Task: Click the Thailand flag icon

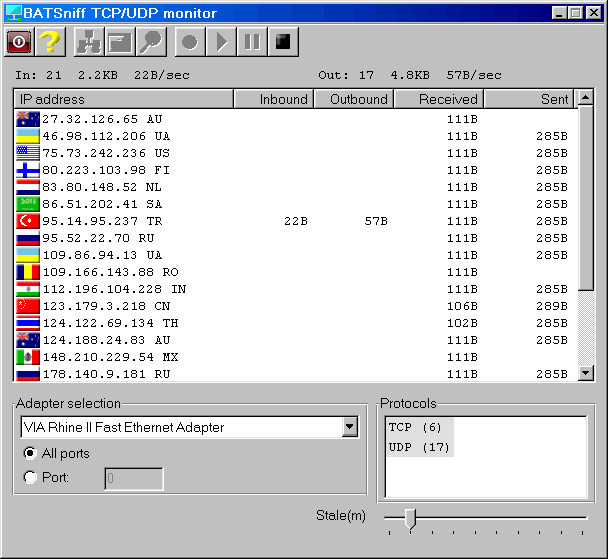Action: tap(28, 323)
